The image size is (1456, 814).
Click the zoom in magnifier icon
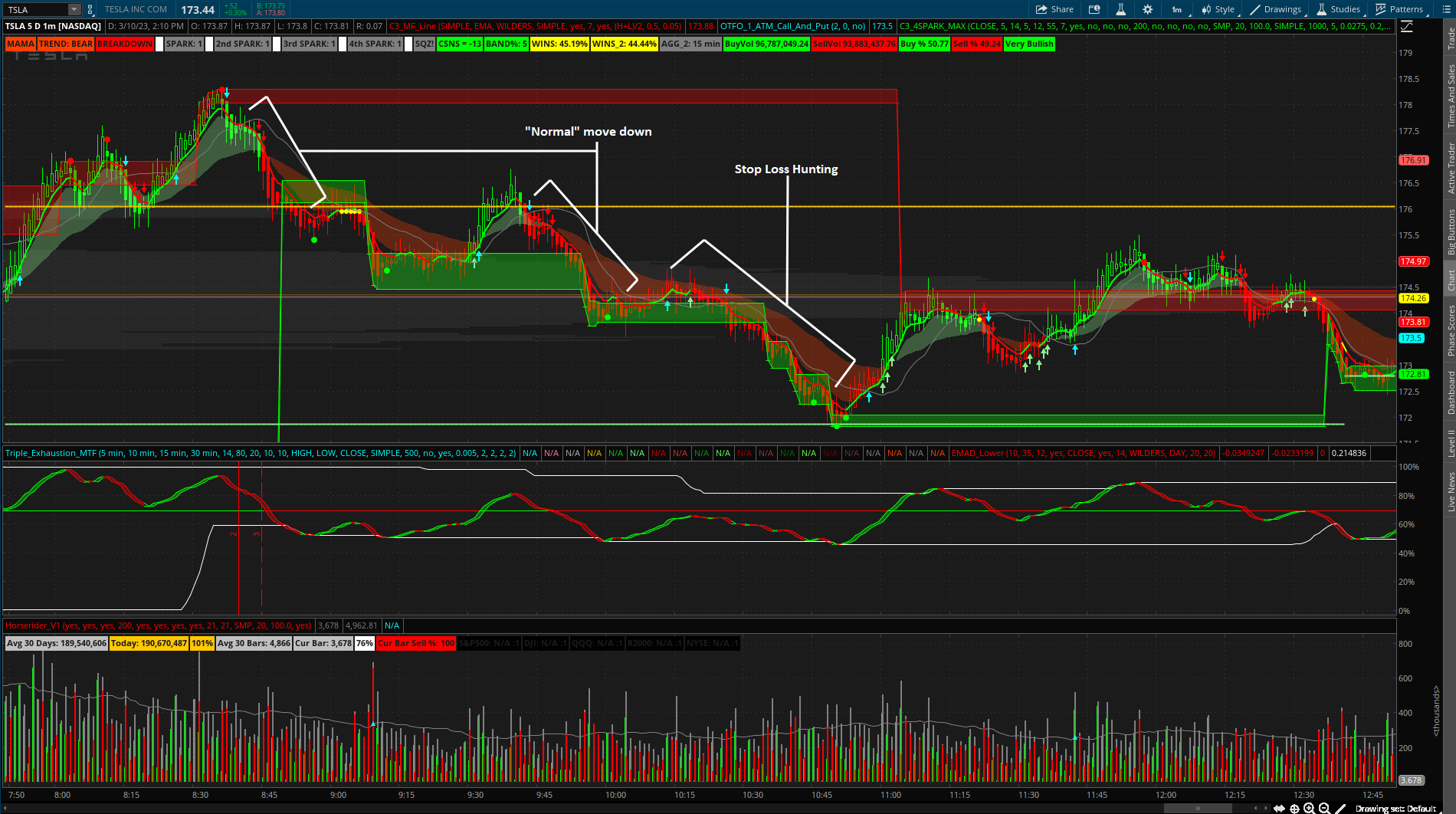point(1309,808)
